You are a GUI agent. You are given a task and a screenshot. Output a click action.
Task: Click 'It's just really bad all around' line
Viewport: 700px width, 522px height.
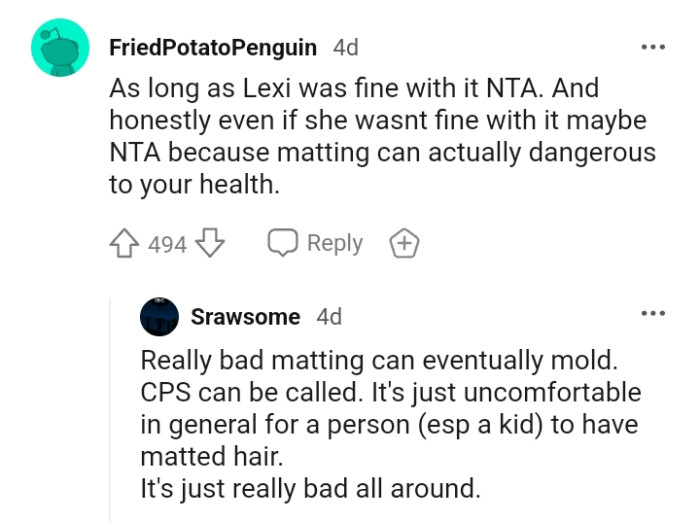click(311, 488)
